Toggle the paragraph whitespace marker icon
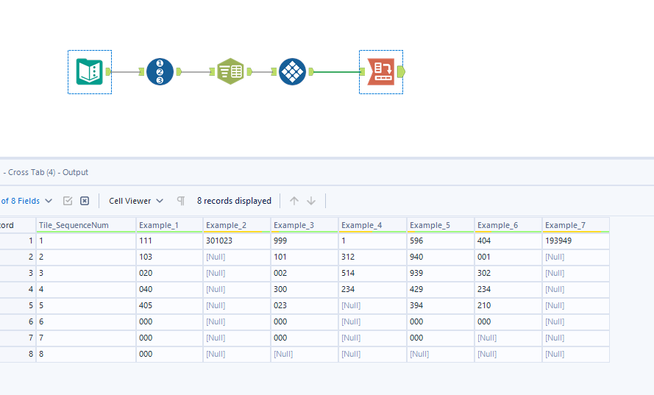654x395 pixels. pyautogui.click(x=181, y=201)
